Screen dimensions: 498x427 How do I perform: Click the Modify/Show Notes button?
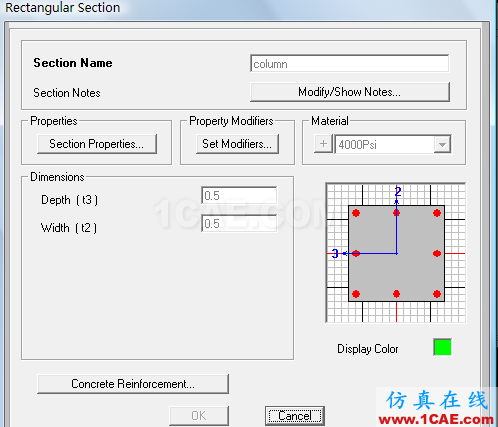(350, 92)
